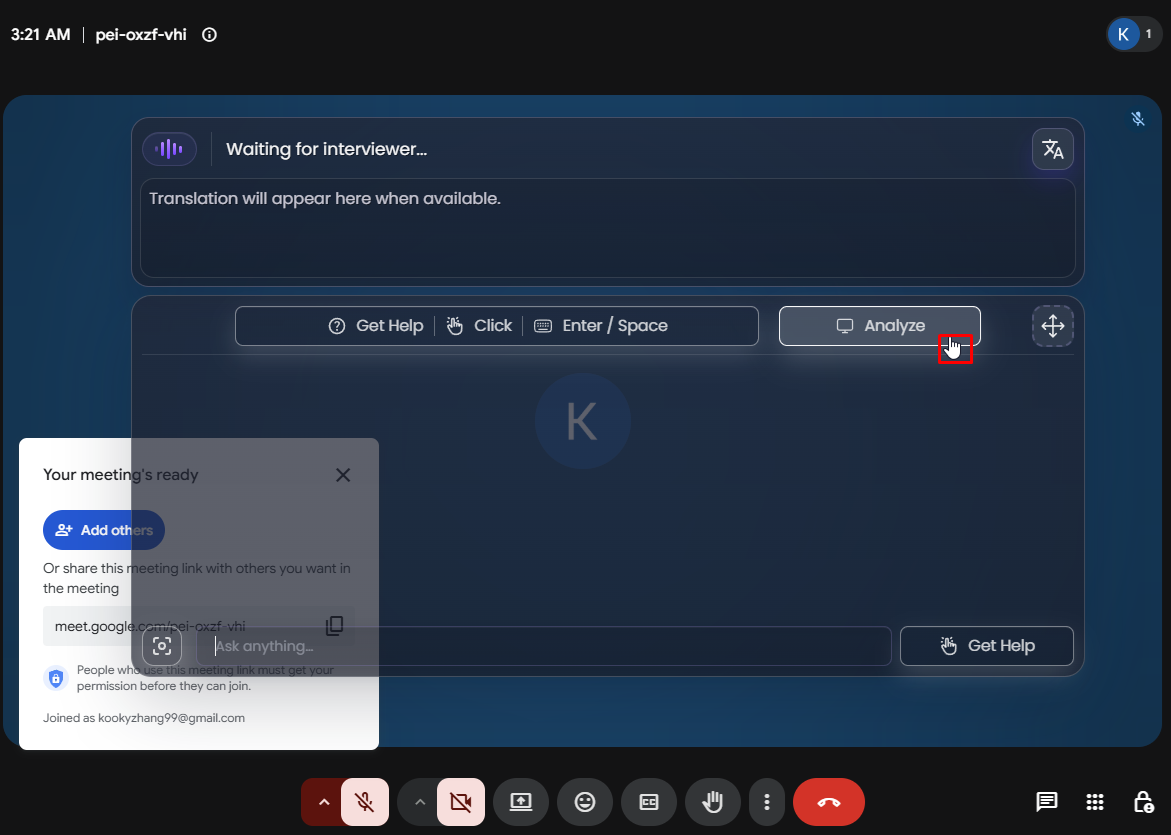This screenshot has height=835, width=1171.
Task: Click the meeting code pei-oxzf-vhi
Action: coord(141,34)
